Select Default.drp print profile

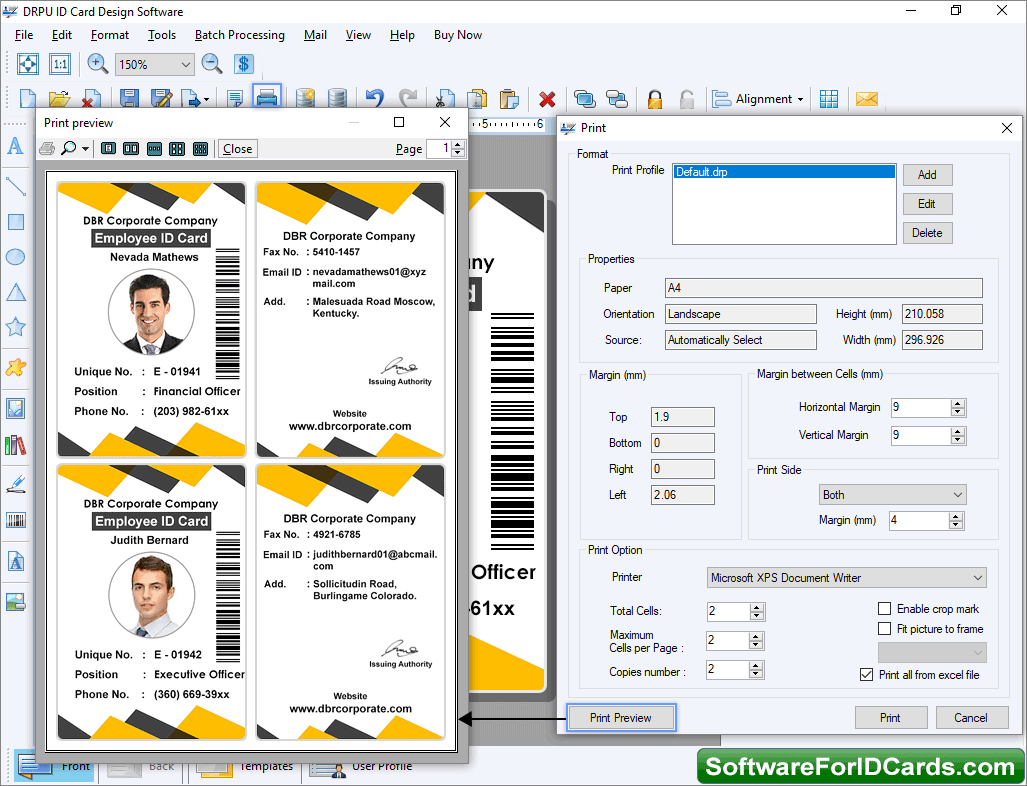pos(784,172)
